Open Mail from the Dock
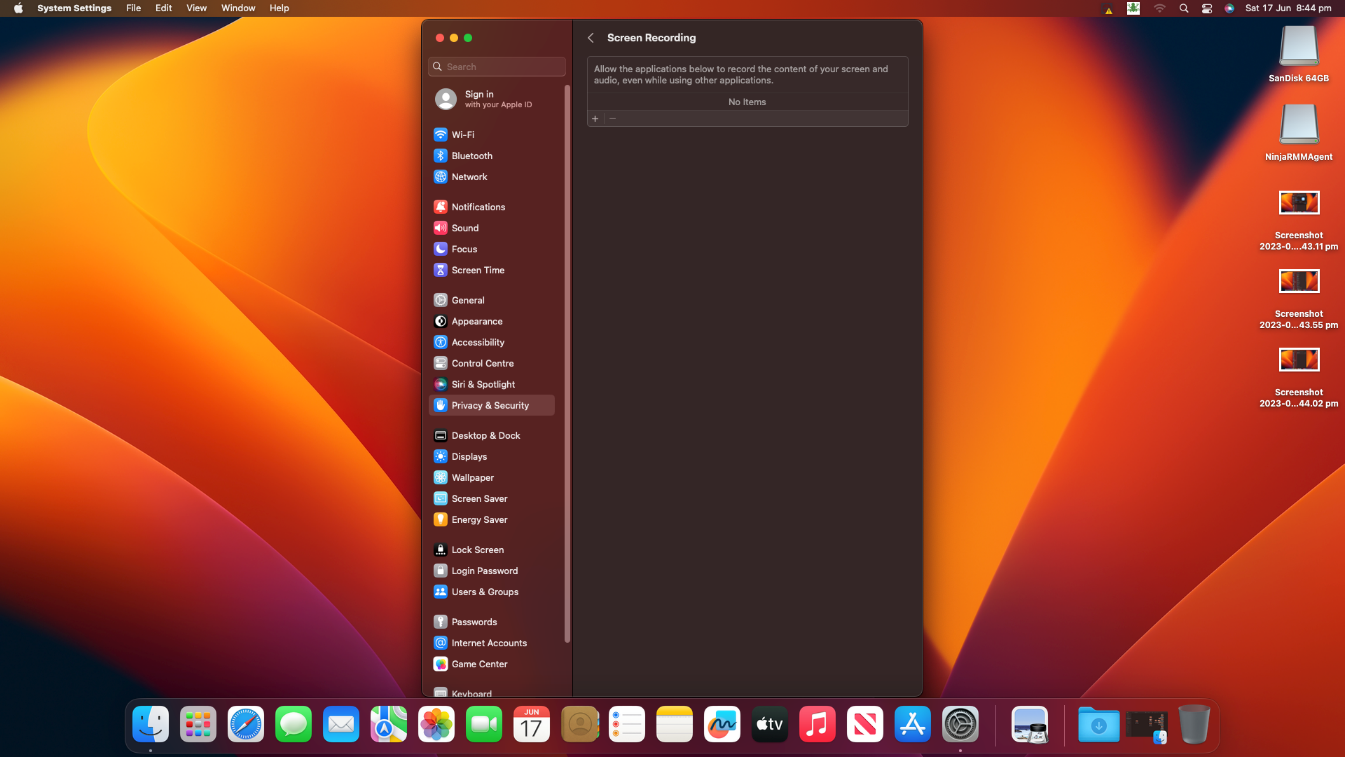The width and height of the screenshot is (1345, 757). pyautogui.click(x=341, y=724)
